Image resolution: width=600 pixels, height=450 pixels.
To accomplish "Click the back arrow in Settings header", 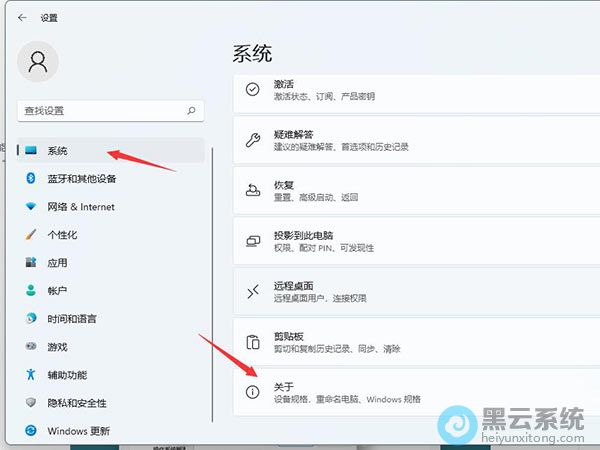I will [22, 17].
